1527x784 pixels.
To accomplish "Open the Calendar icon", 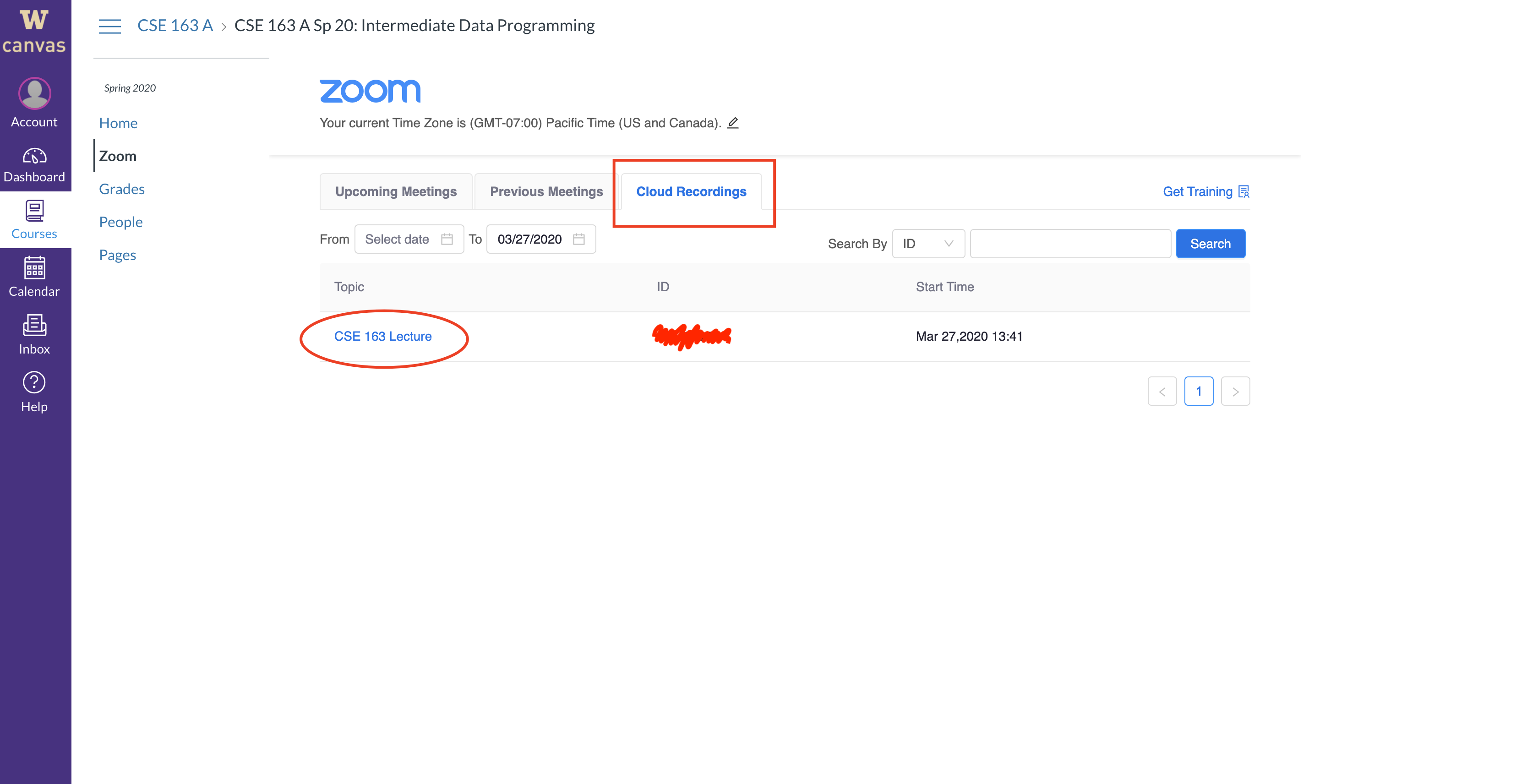I will tap(34, 267).
